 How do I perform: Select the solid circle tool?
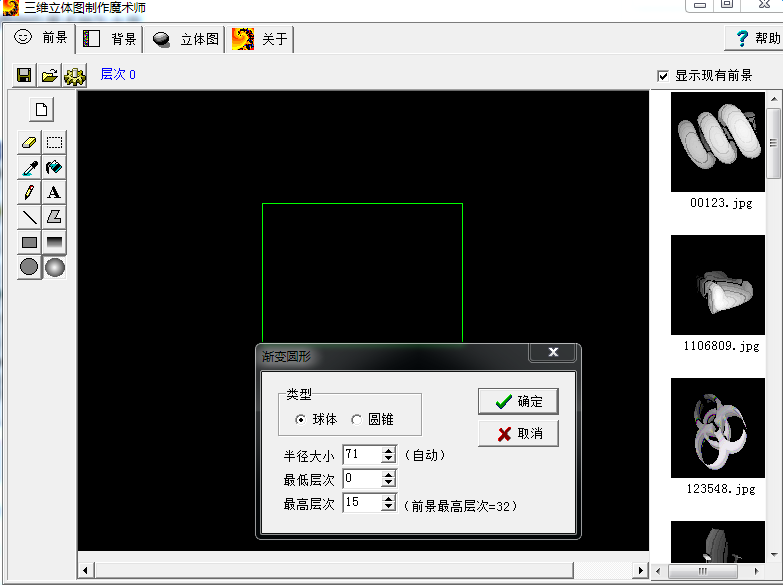29,267
